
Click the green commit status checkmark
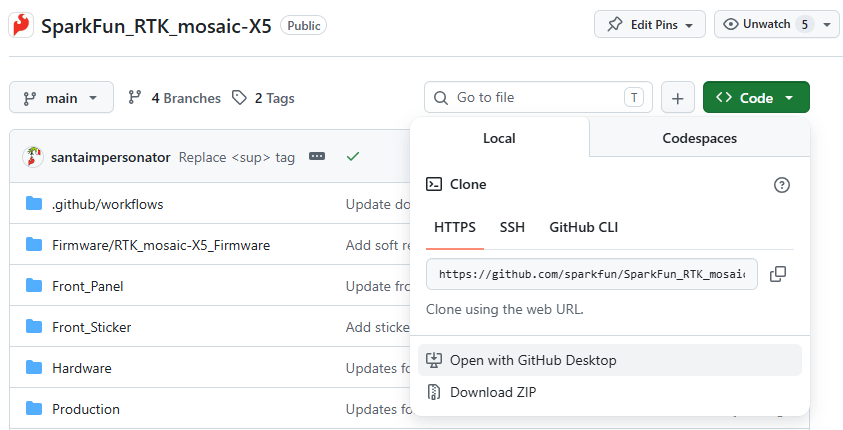(x=353, y=156)
